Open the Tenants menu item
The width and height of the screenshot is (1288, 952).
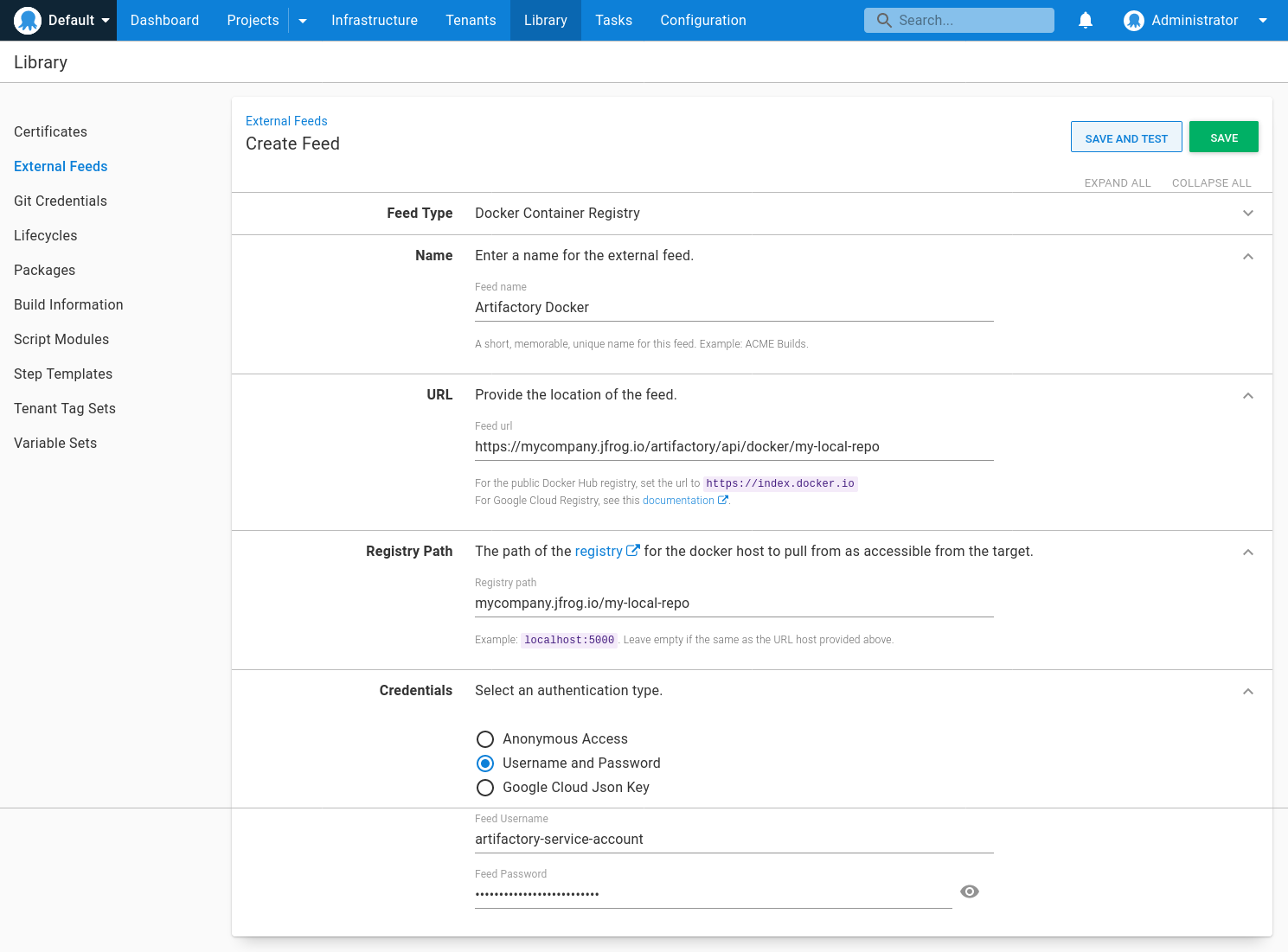tap(471, 20)
